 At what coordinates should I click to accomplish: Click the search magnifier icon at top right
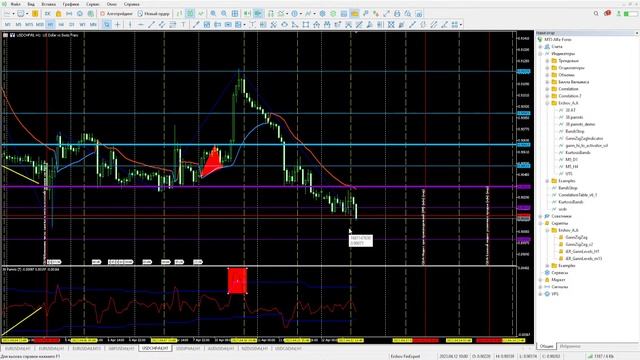click(596, 13)
